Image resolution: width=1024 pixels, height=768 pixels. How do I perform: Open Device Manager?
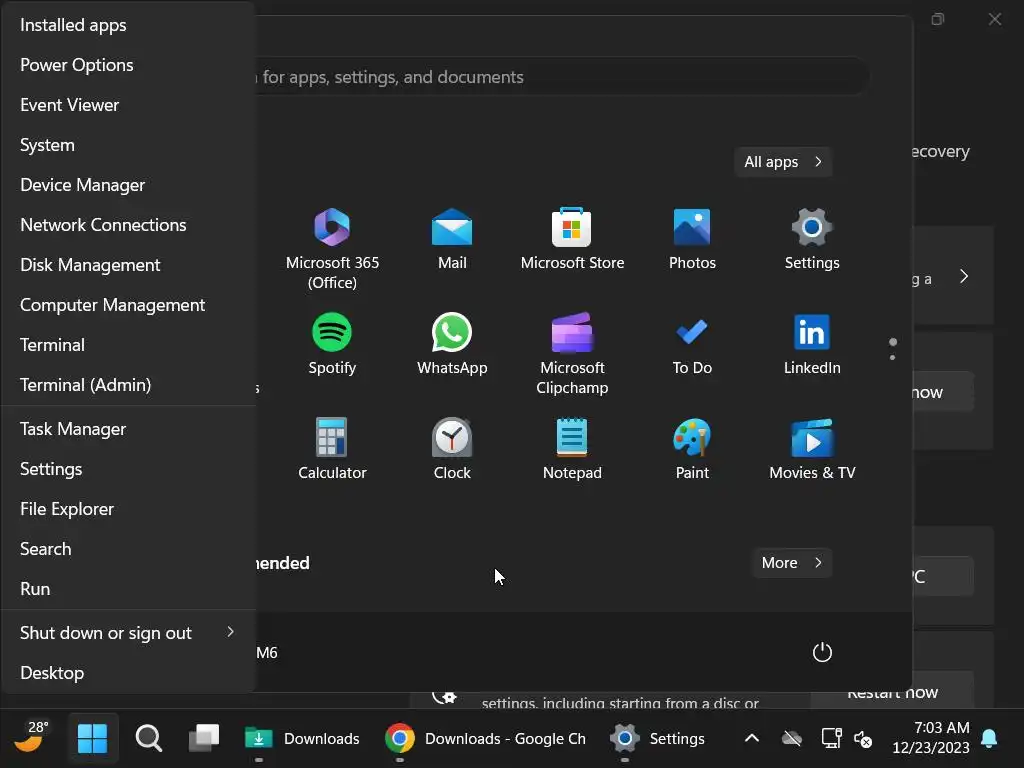click(128, 185)
